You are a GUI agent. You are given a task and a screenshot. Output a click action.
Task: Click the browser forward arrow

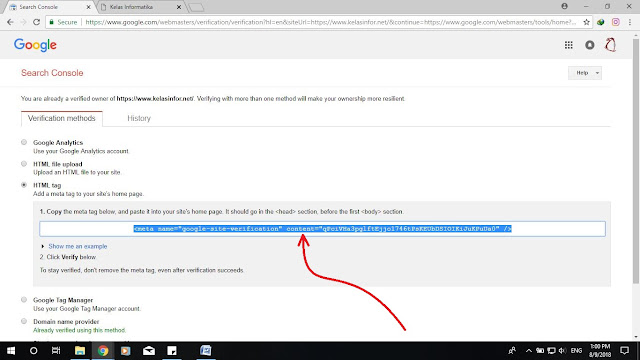click(x=23, y=22)
